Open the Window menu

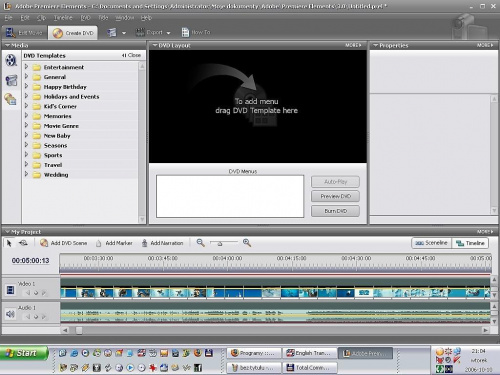coord(124,18)
